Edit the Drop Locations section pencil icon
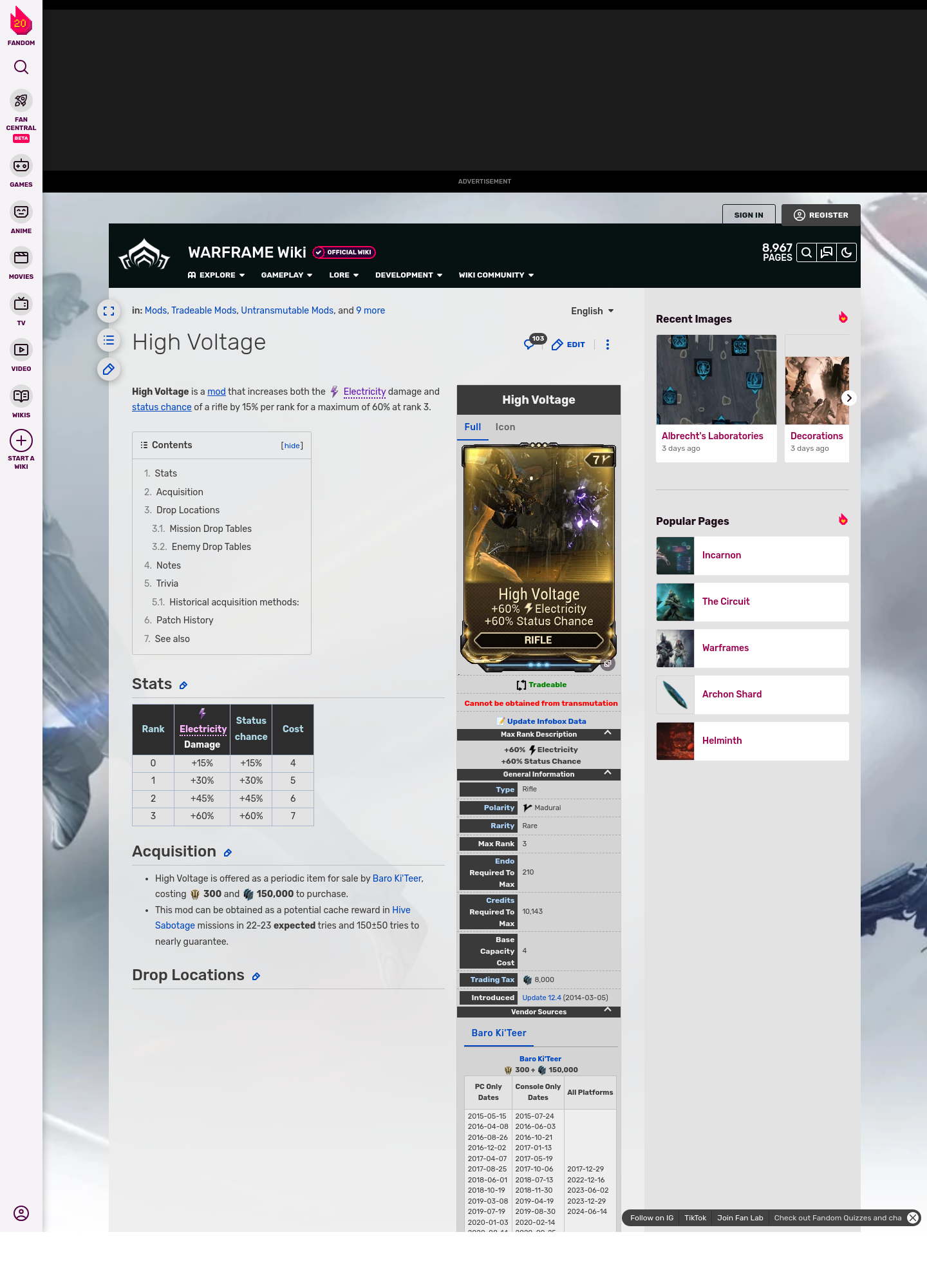 256,977
